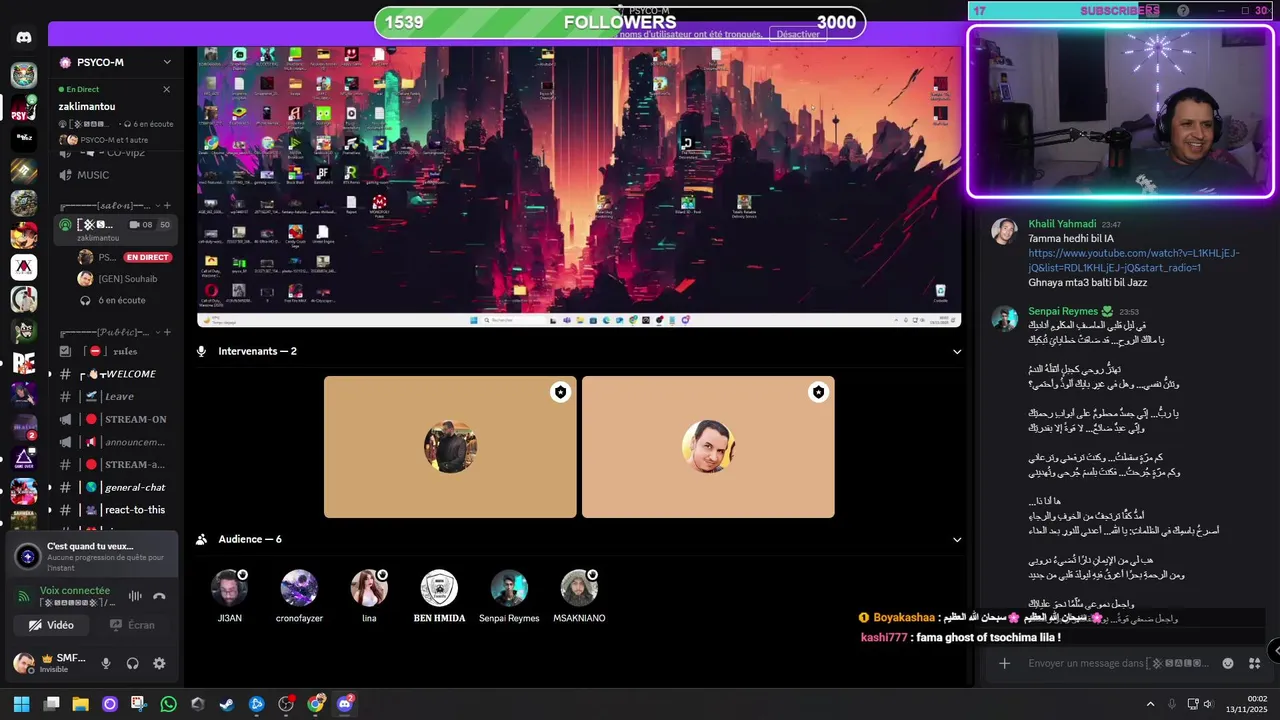The height and width of the screenshot is (720, 1280).
Task: Toggle microphone mute in user panel
Action: coord(106,663)
